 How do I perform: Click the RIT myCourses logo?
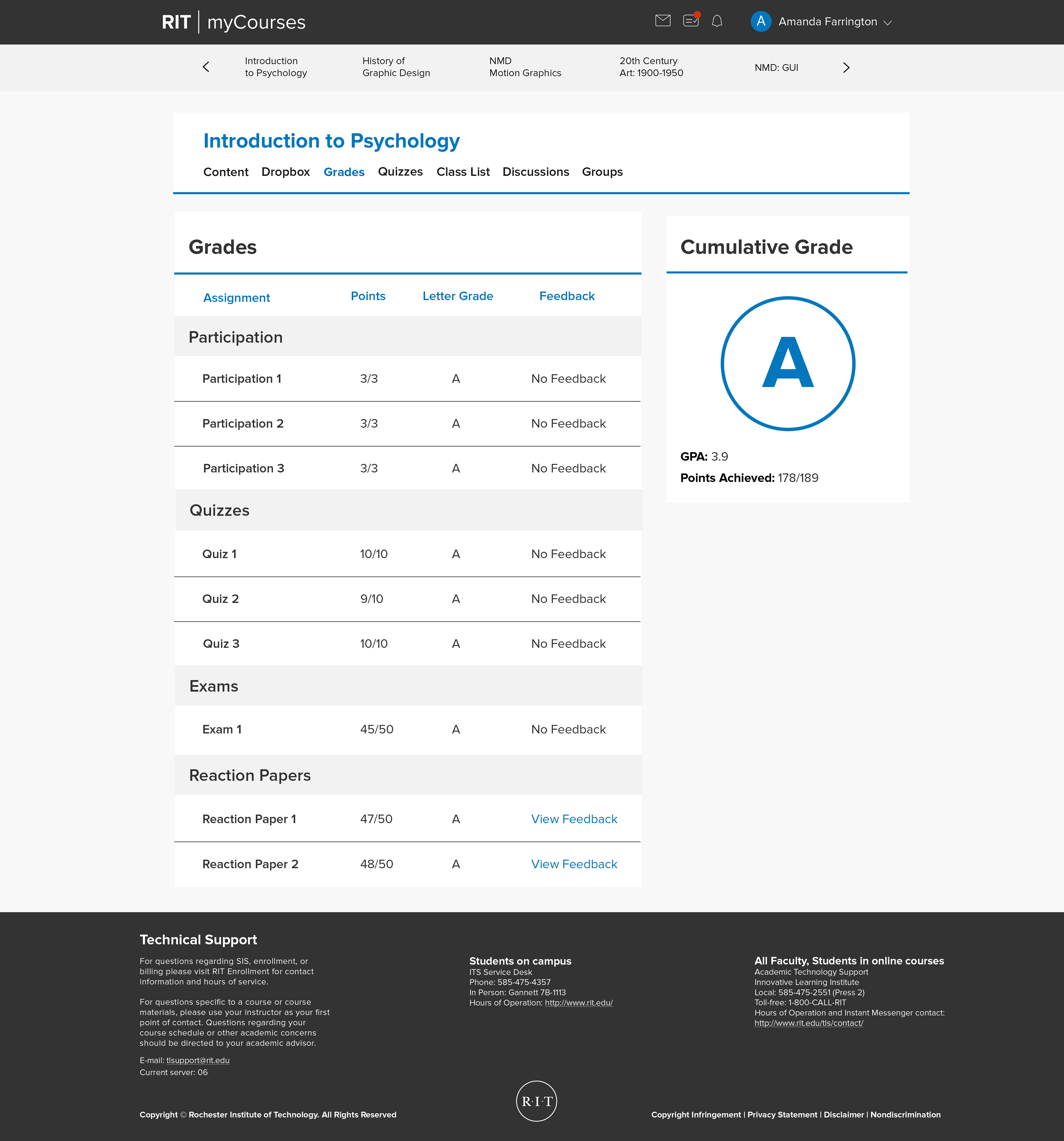click(234, 22)
